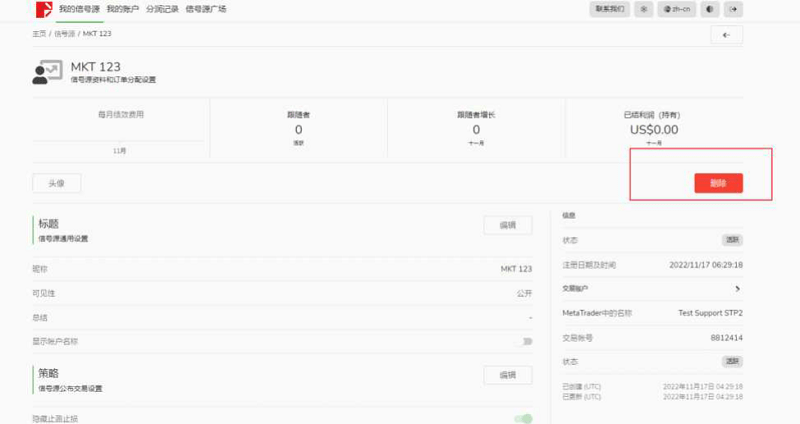
Task: Open the 我的信号源 tab
Action: coord(80,9)
